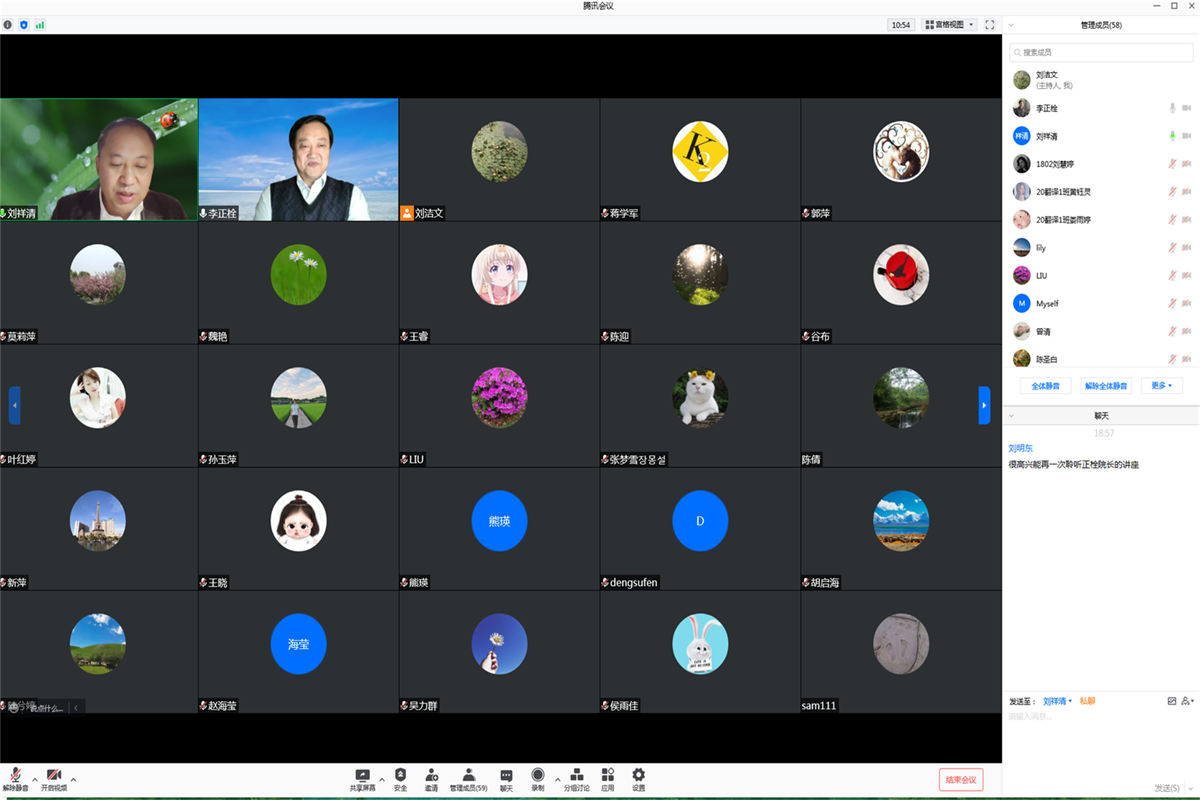Viewport: 1200px width, 800px height.
Task: Open the 更多 dropdown in member panel
Action: pyautogui.click(x=1161, y=385)
